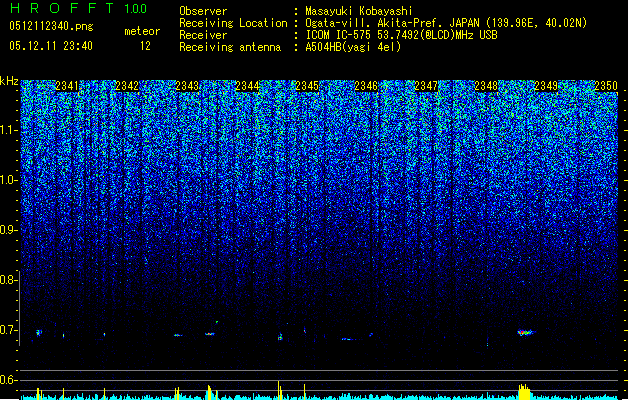Click the tall yellow spike between 2344 and 2345
Image resolution: width=629 pixels, height=400 pixels.
279,389
